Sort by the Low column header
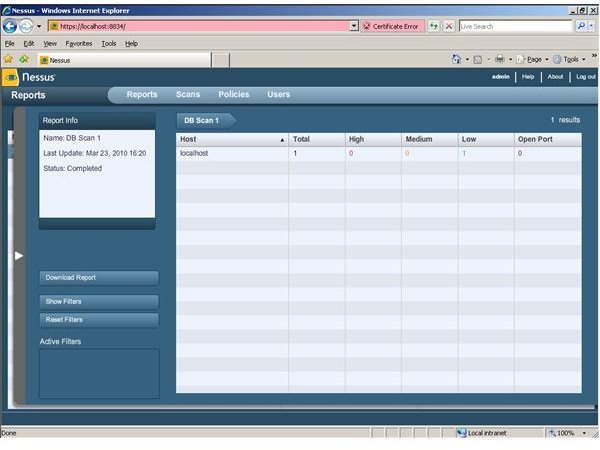The height and width of the screenshot is (450, 600). 486,139
